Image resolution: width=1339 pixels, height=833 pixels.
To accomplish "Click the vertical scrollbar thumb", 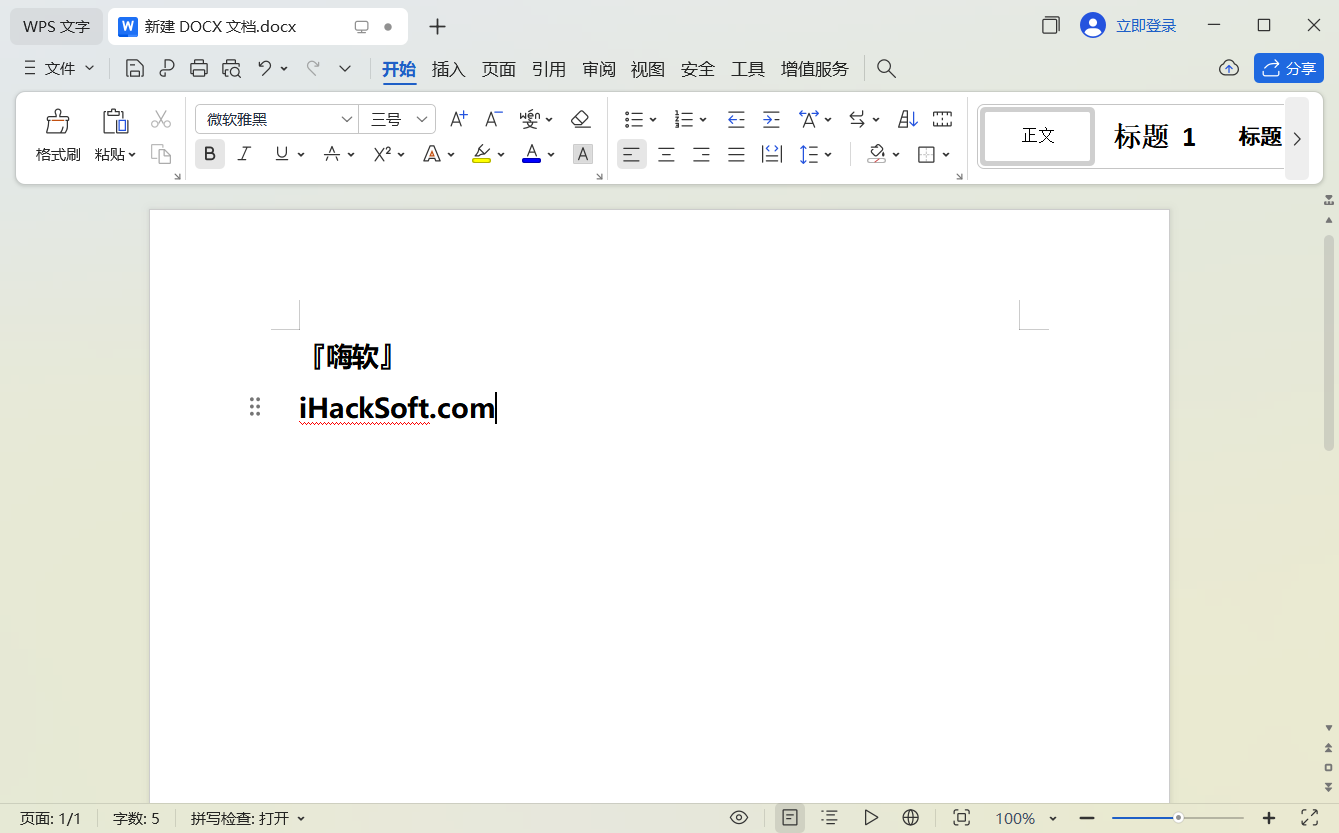I will coord(1329,342).
